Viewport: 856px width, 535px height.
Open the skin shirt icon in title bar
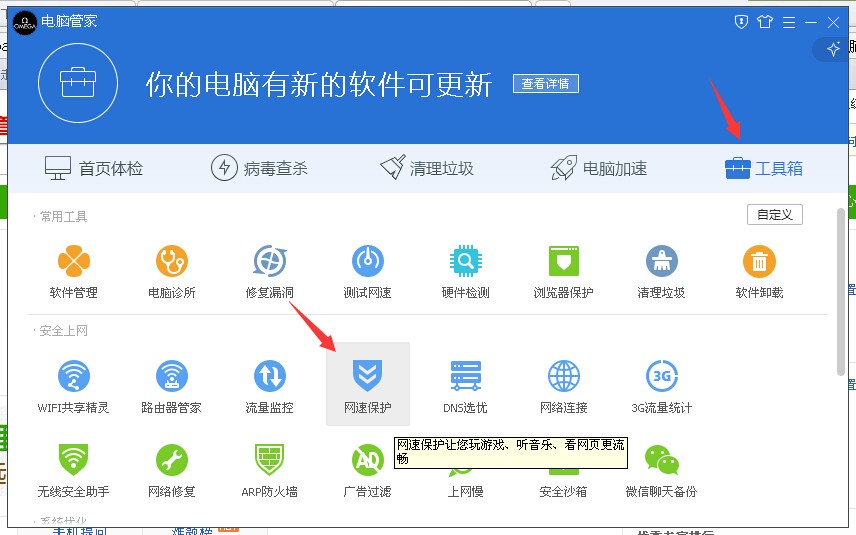pyautogui.click(x=765, y=22)
